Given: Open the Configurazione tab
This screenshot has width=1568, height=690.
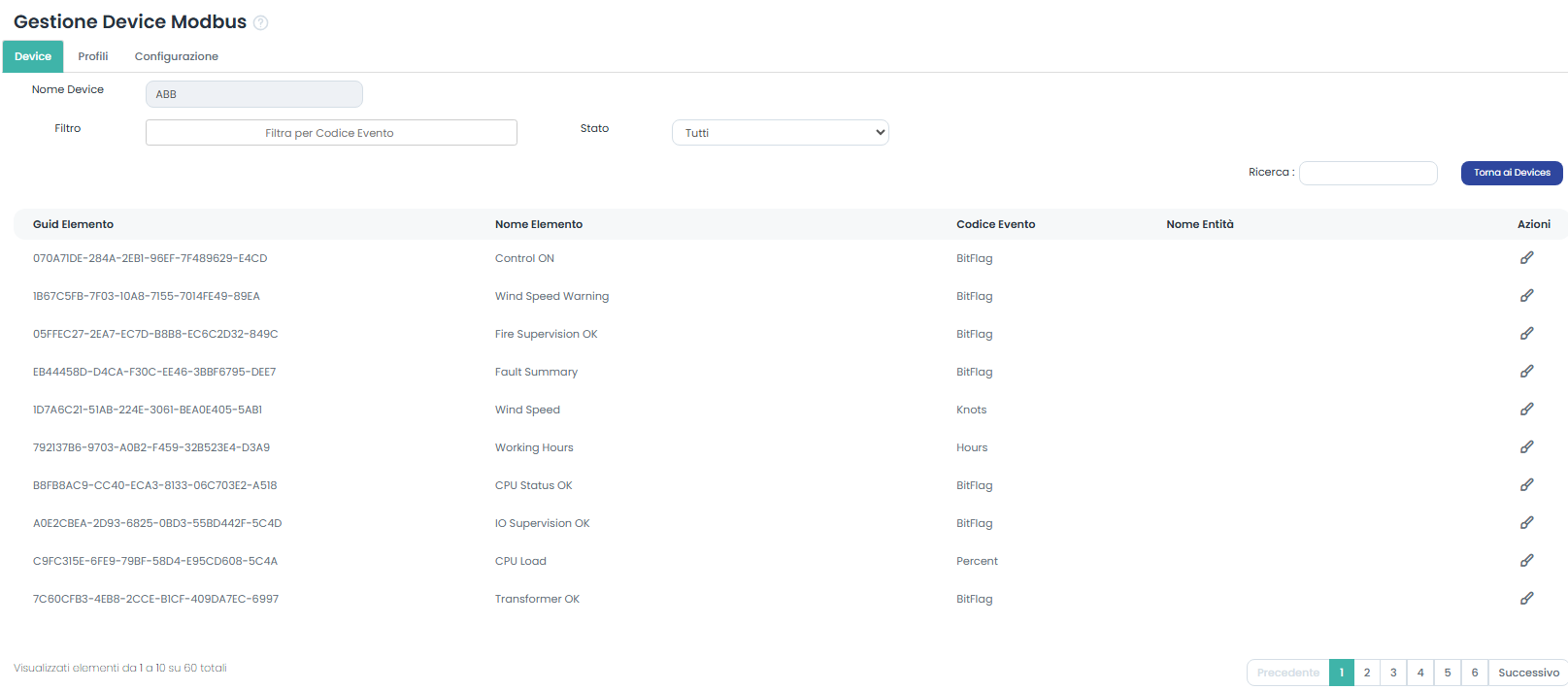Looking at the screenshot, I should [176, 56].
